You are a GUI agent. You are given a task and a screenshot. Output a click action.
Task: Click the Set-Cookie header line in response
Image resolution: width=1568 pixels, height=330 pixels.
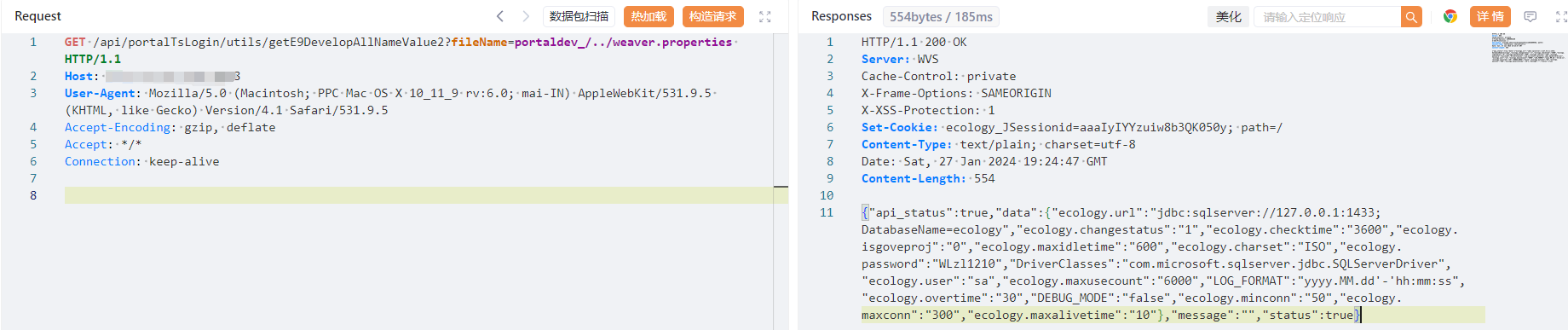(1071, 127)
